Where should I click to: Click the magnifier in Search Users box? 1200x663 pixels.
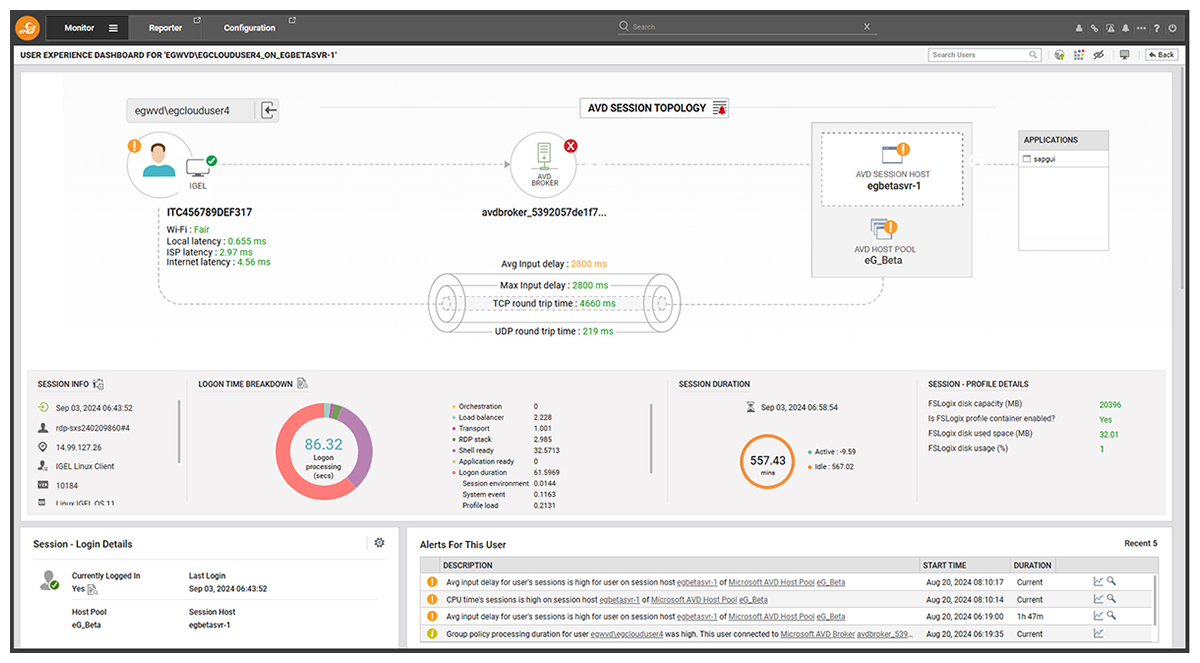[x=1034, y=55]
